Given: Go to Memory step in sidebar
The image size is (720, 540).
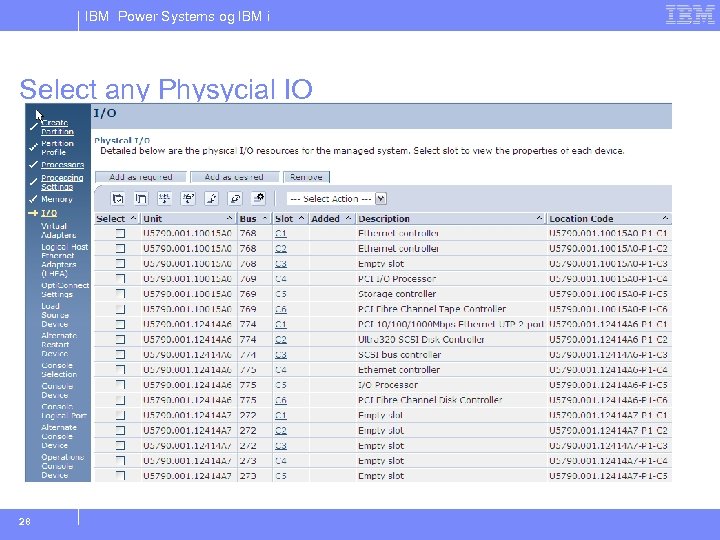Looking at the screenshot, I should (x=56, y=199).
